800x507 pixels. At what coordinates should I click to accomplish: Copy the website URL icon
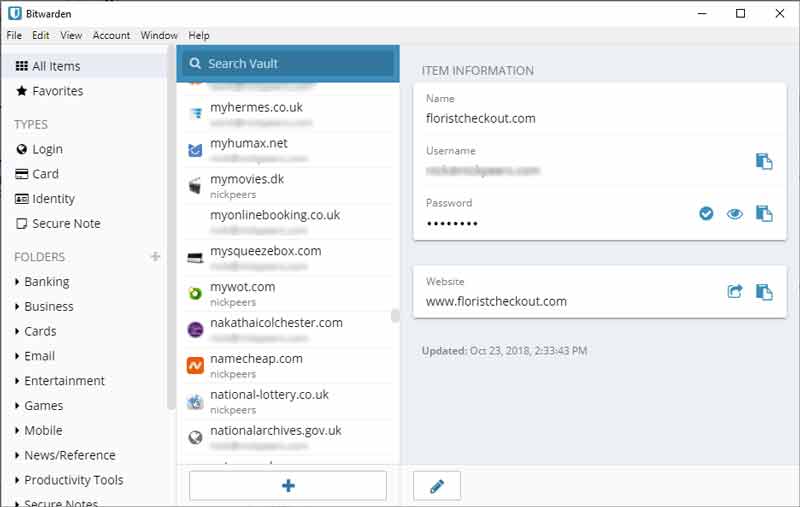click(x=764, y=291)
